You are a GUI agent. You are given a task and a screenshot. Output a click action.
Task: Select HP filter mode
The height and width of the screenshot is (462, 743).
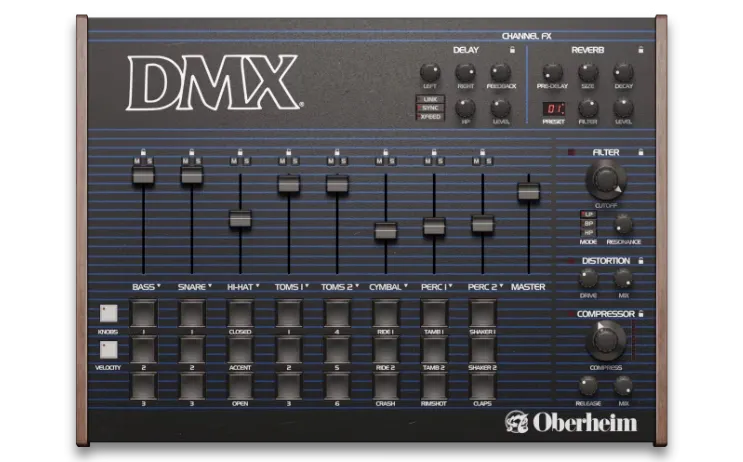(x=588, y=233)
